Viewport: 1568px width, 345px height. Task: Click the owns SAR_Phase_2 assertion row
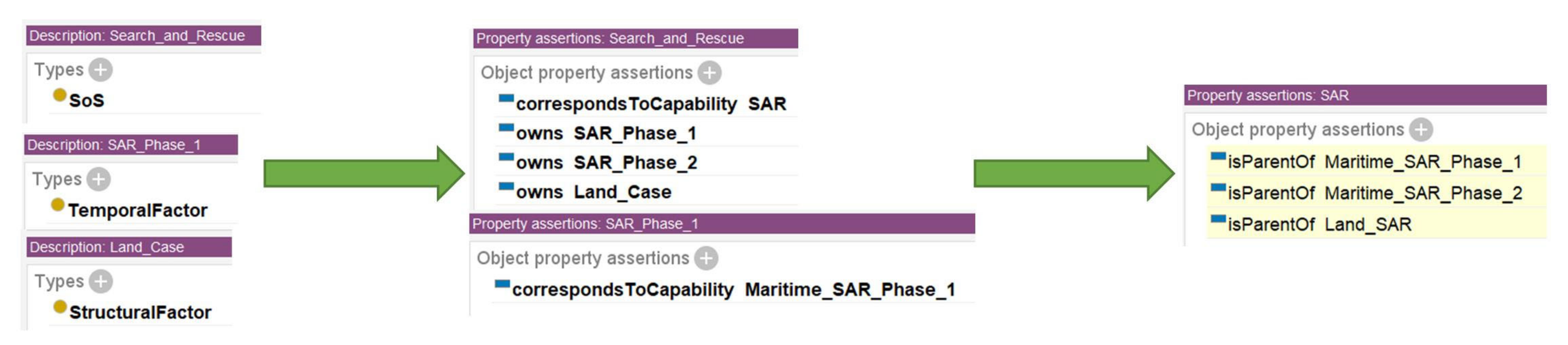[x=606, y=163]
